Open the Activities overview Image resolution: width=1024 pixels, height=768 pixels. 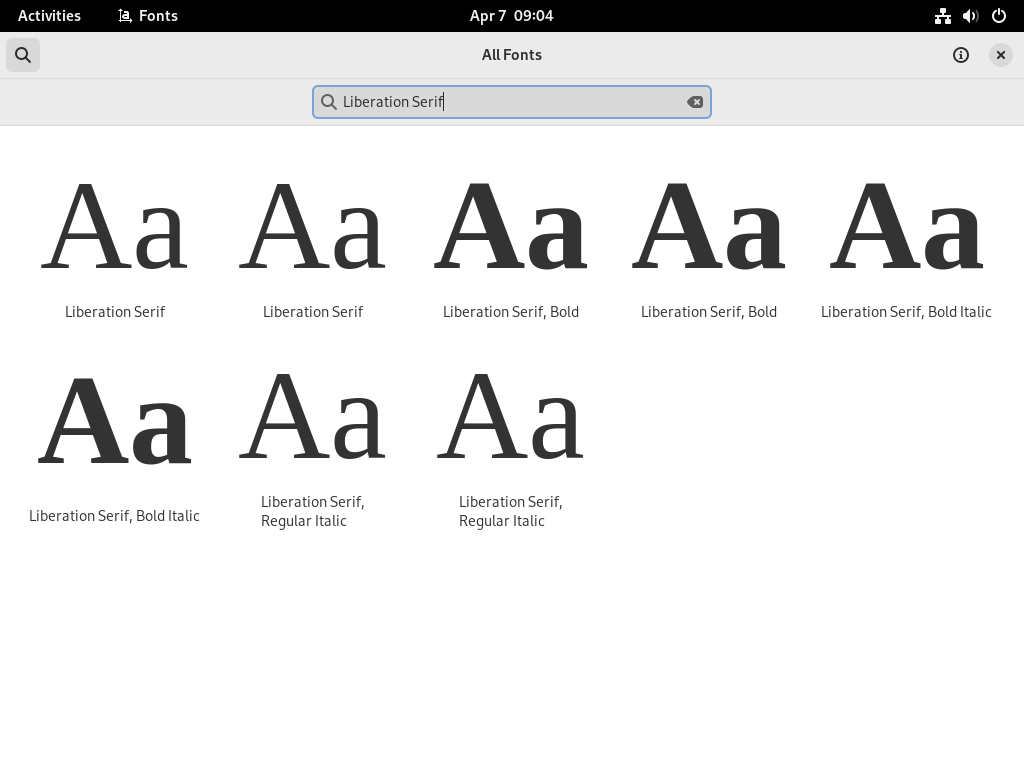point(49,16)
